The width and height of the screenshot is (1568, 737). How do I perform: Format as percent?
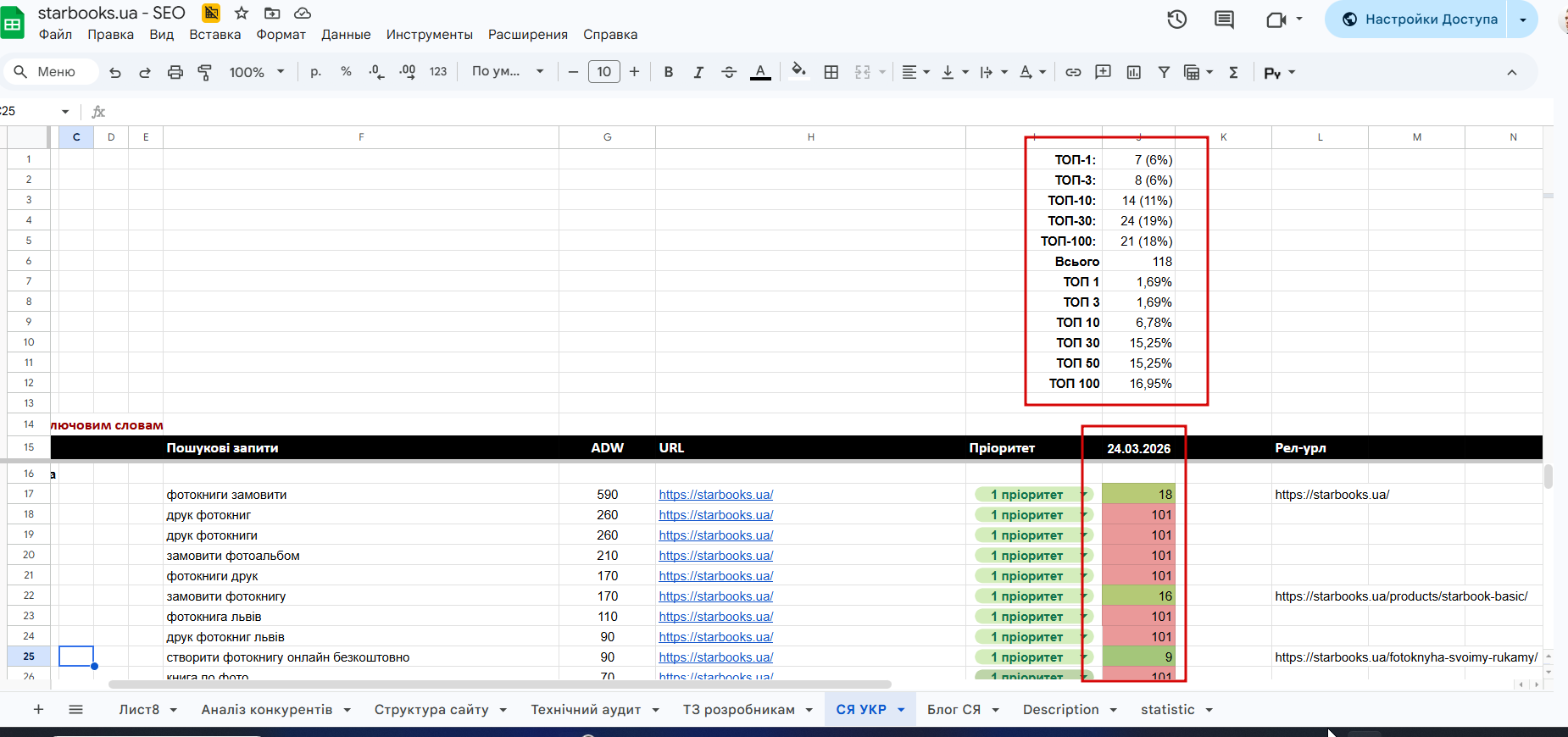coord(346,72)
